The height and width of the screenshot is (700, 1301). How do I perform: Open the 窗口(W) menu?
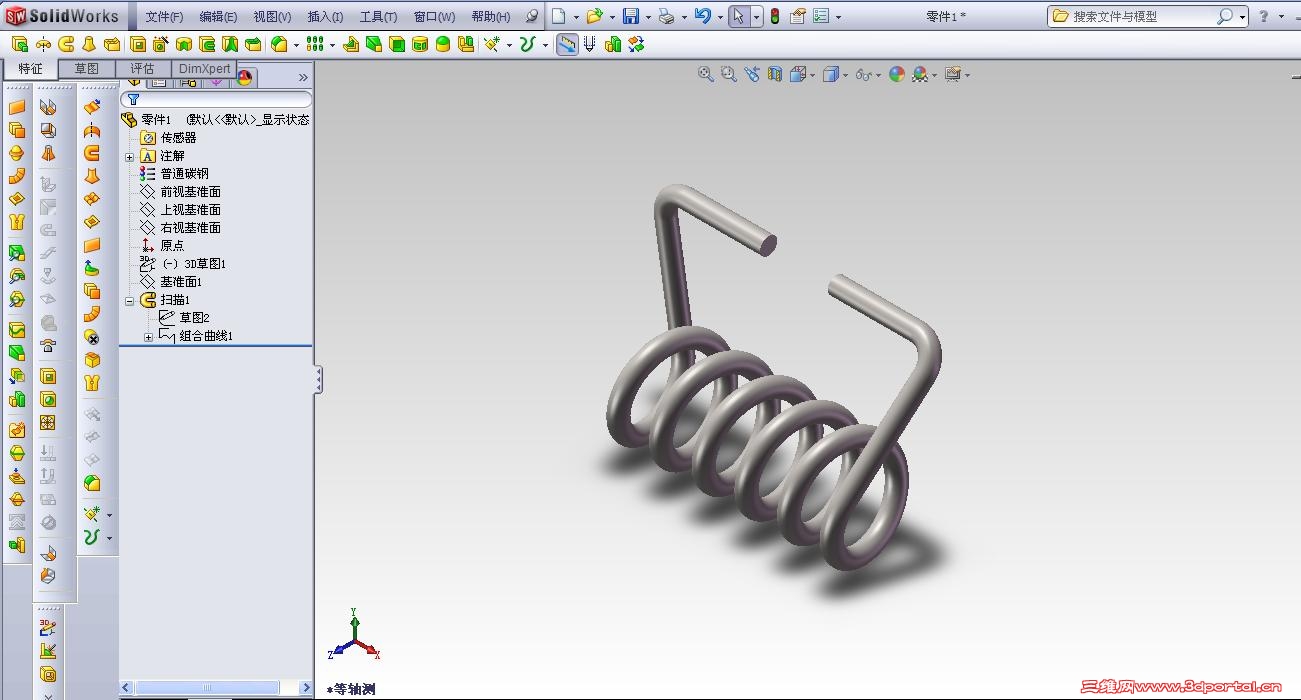(x=434, y=17)
